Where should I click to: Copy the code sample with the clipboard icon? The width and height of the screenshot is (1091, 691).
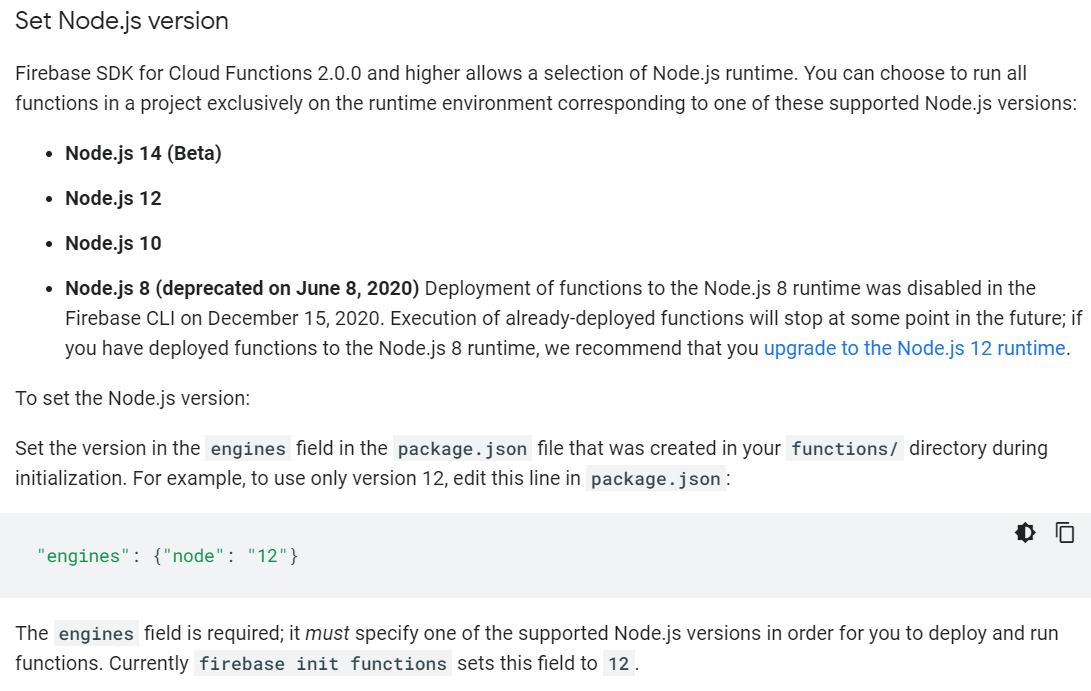click(1065, 533)
